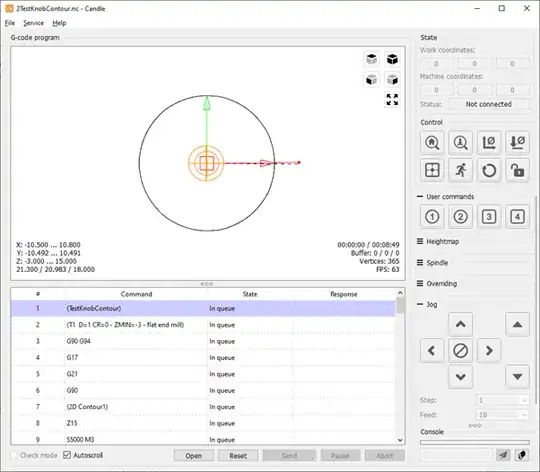Click the fit-to-view arrows icon

pos(392,100)
